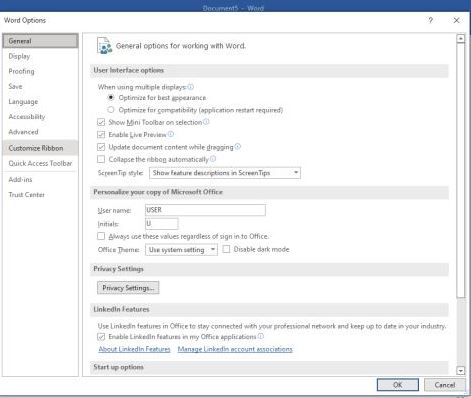Click the LinkedIn Features section heading

point(121,309)
